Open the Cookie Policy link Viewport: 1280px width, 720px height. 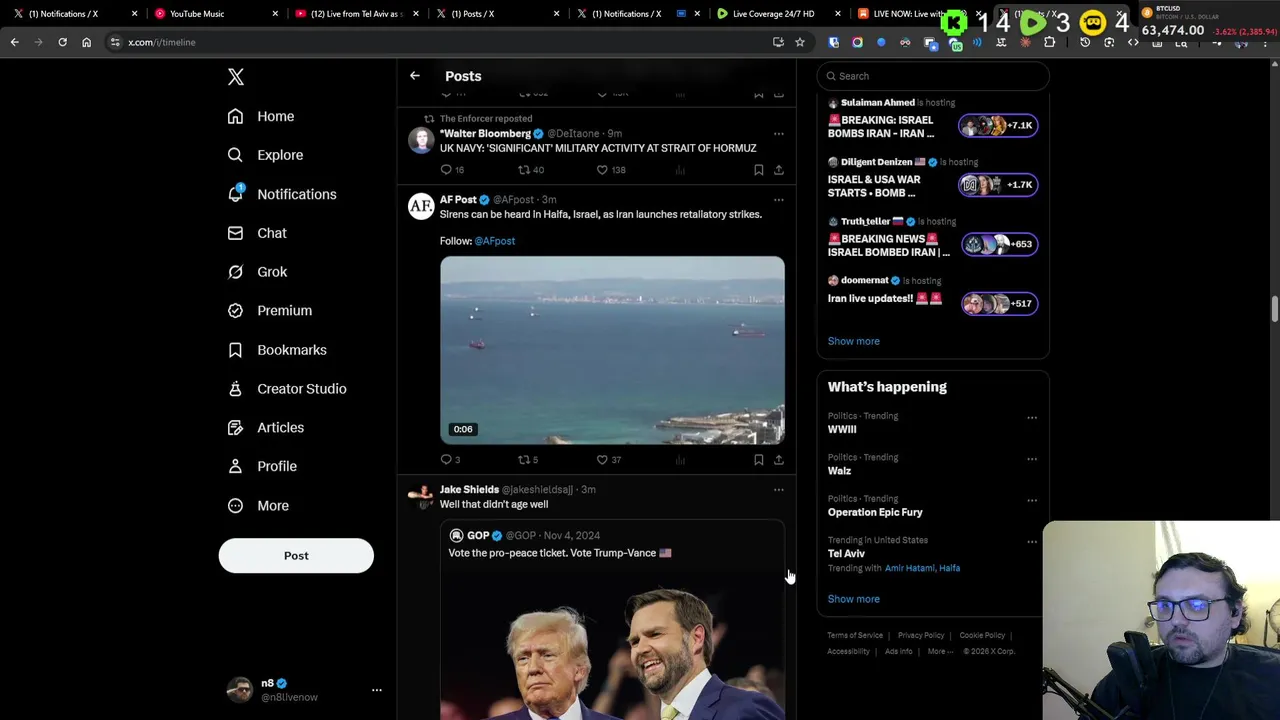point(982,635)
